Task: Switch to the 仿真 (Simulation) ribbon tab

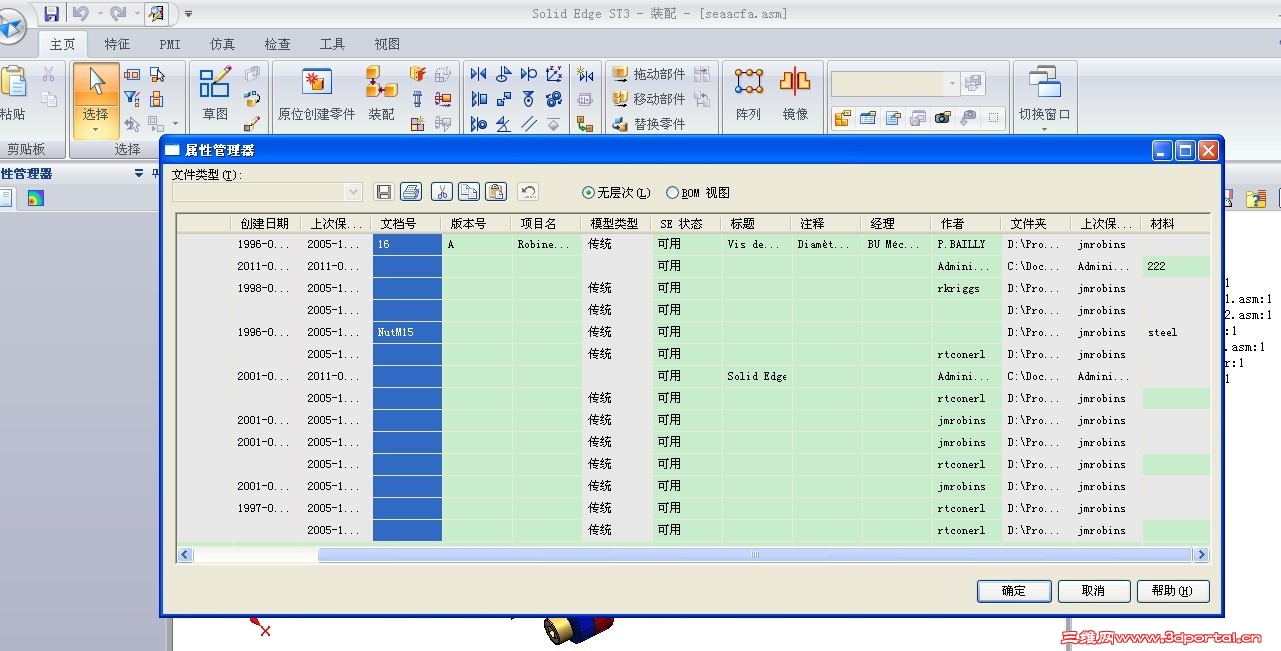Action: 223,44
